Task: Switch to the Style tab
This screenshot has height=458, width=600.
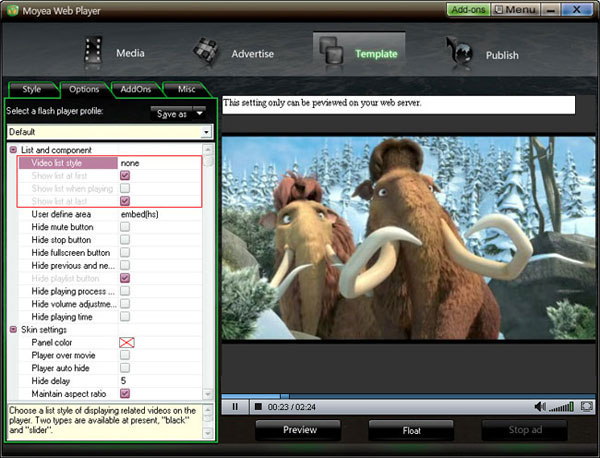Action: click(31, 89)
